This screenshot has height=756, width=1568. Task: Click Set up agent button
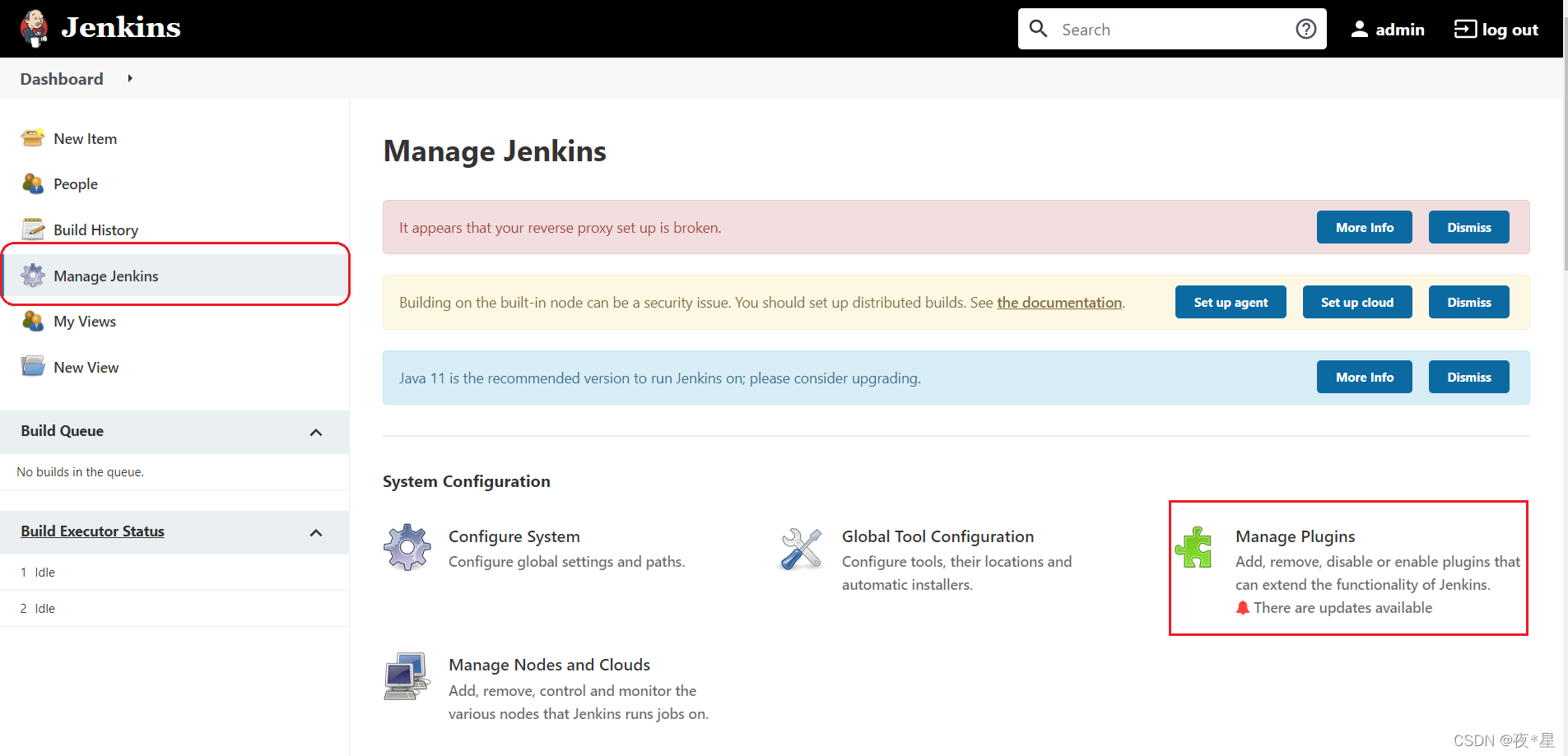point(1231,302)
